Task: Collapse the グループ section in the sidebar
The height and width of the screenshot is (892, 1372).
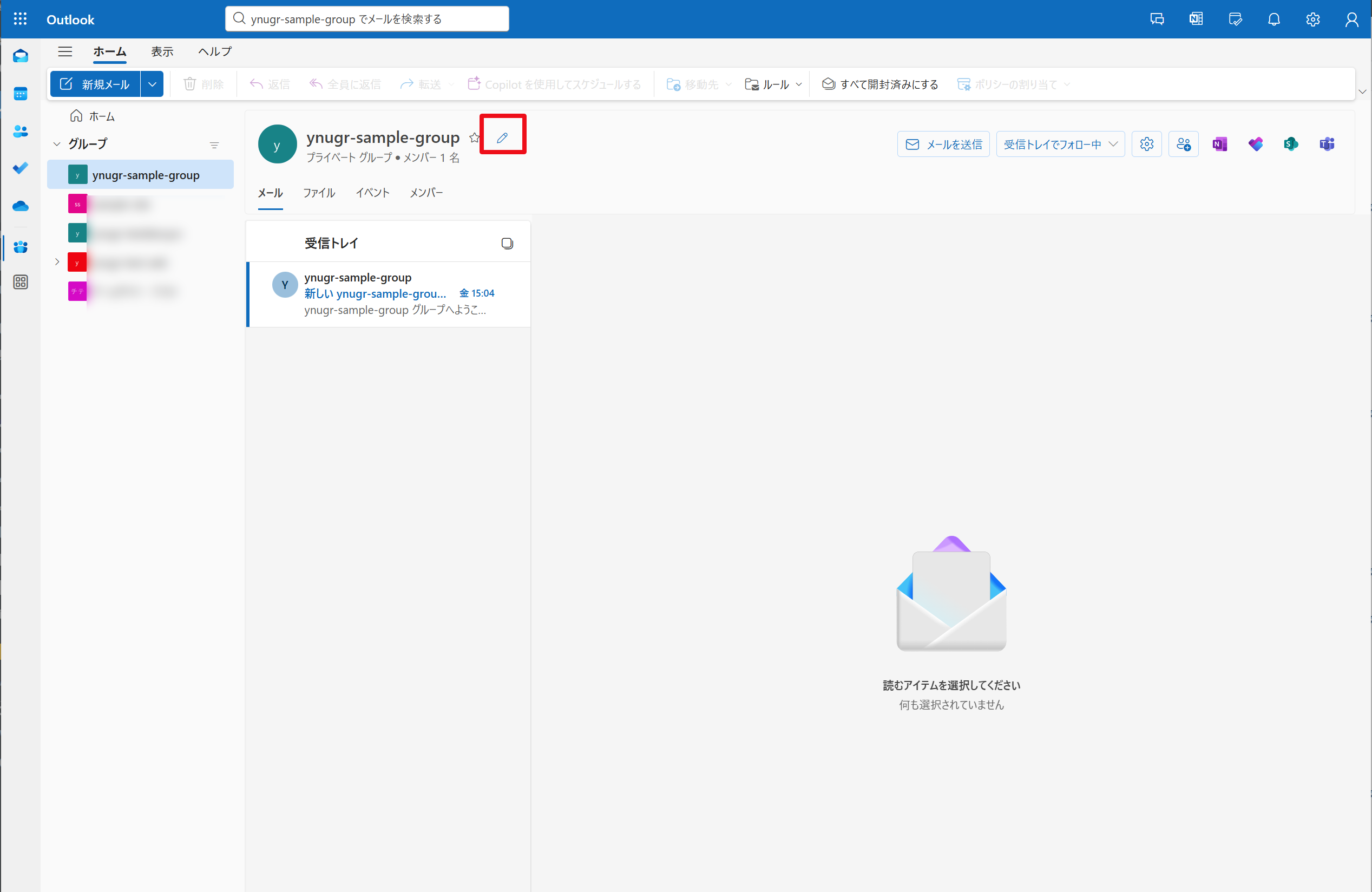Action: click(56, 143)
